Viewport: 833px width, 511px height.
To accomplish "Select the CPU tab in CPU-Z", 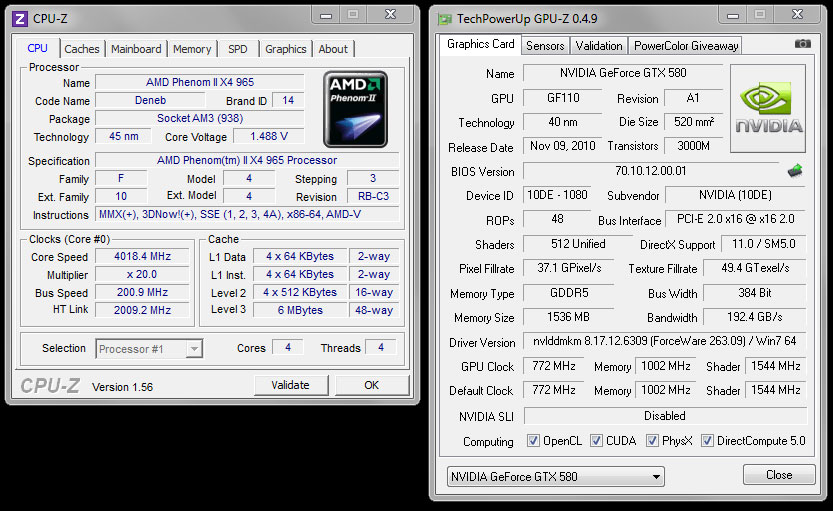I will tap(37, 48).
